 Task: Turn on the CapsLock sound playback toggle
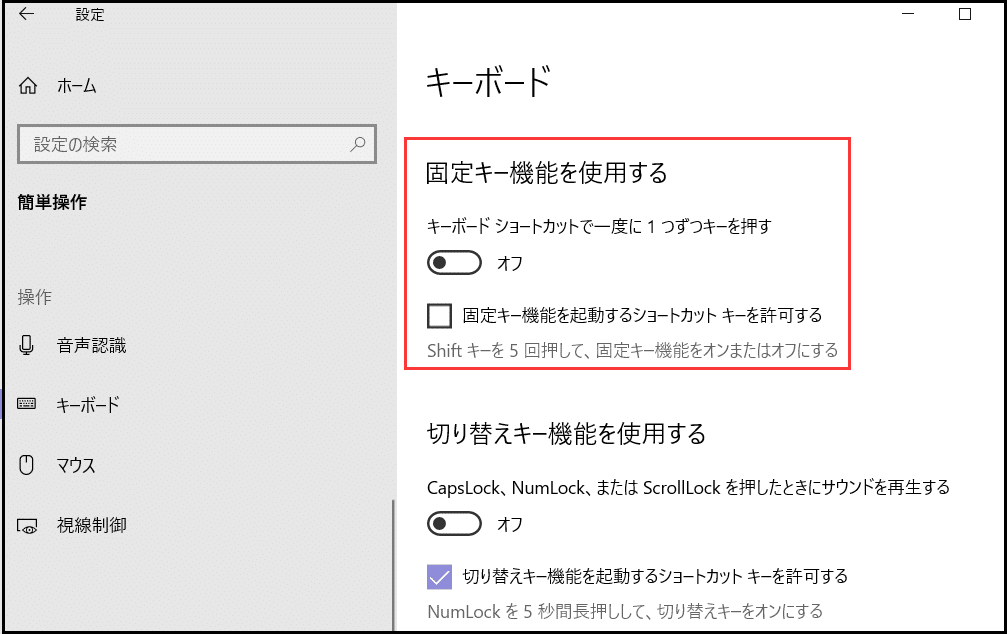point(454,523)
